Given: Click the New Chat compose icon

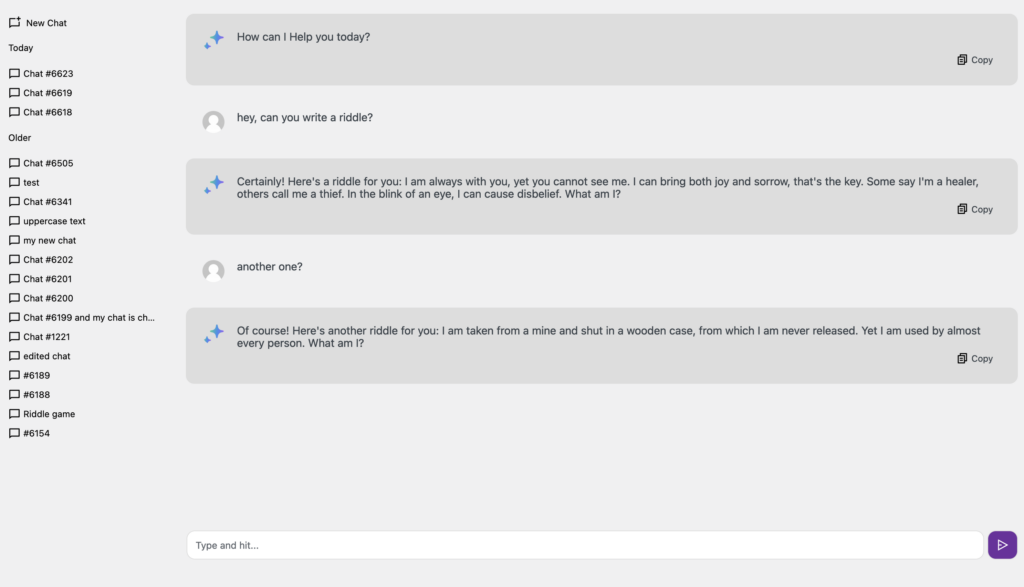Looking at the screenshot, I should coord(15,22).
